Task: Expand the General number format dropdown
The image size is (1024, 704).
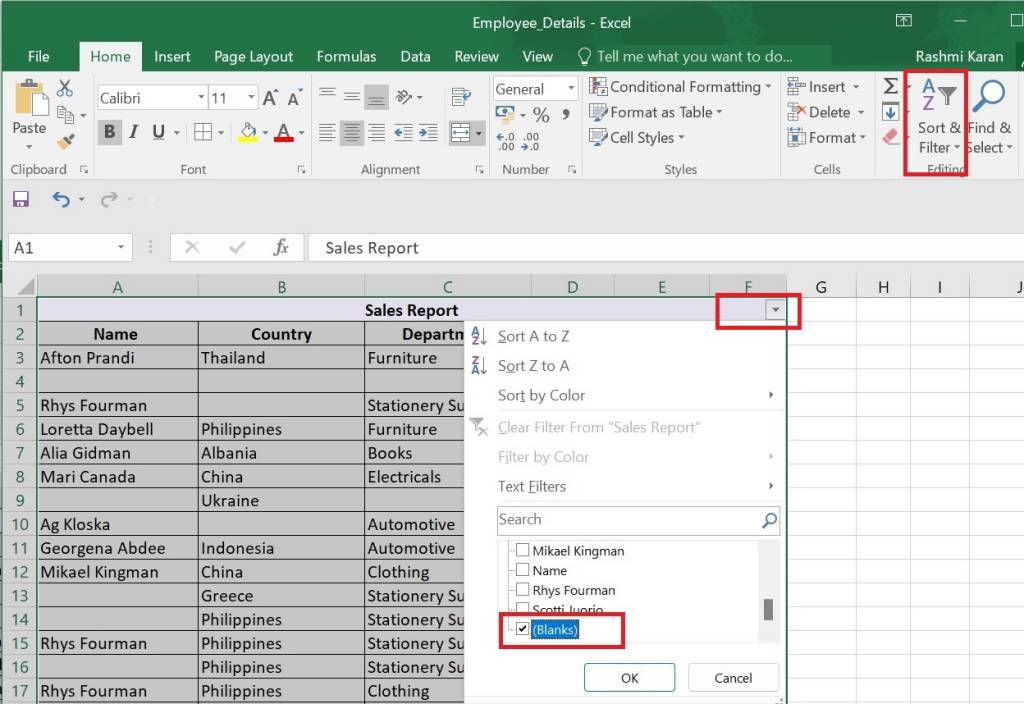Action: coord(569,89)
